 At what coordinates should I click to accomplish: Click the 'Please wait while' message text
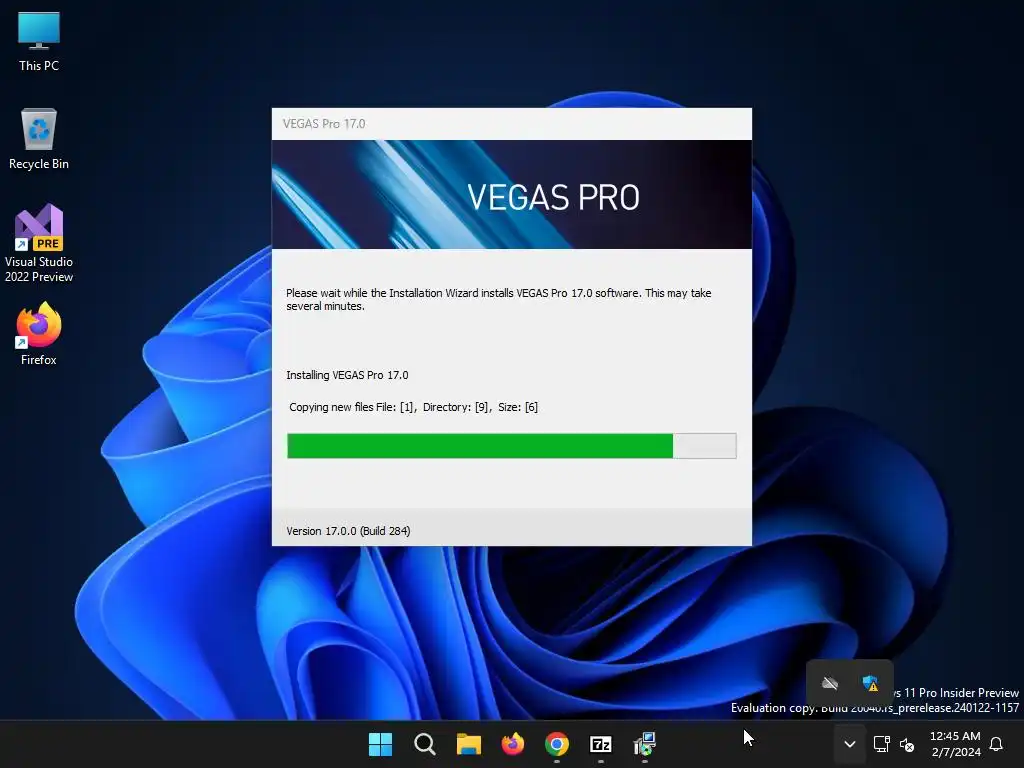499,300
